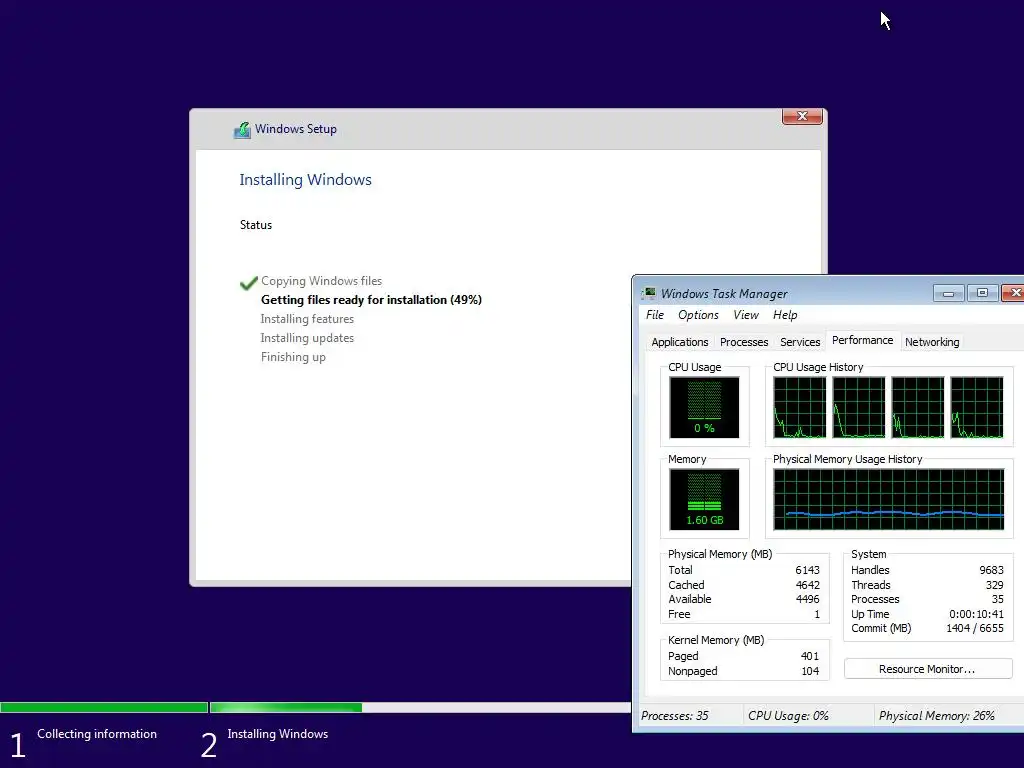
Task: Click the Commit (MB) value 1404 / 6655
Action: click(975, 628)
